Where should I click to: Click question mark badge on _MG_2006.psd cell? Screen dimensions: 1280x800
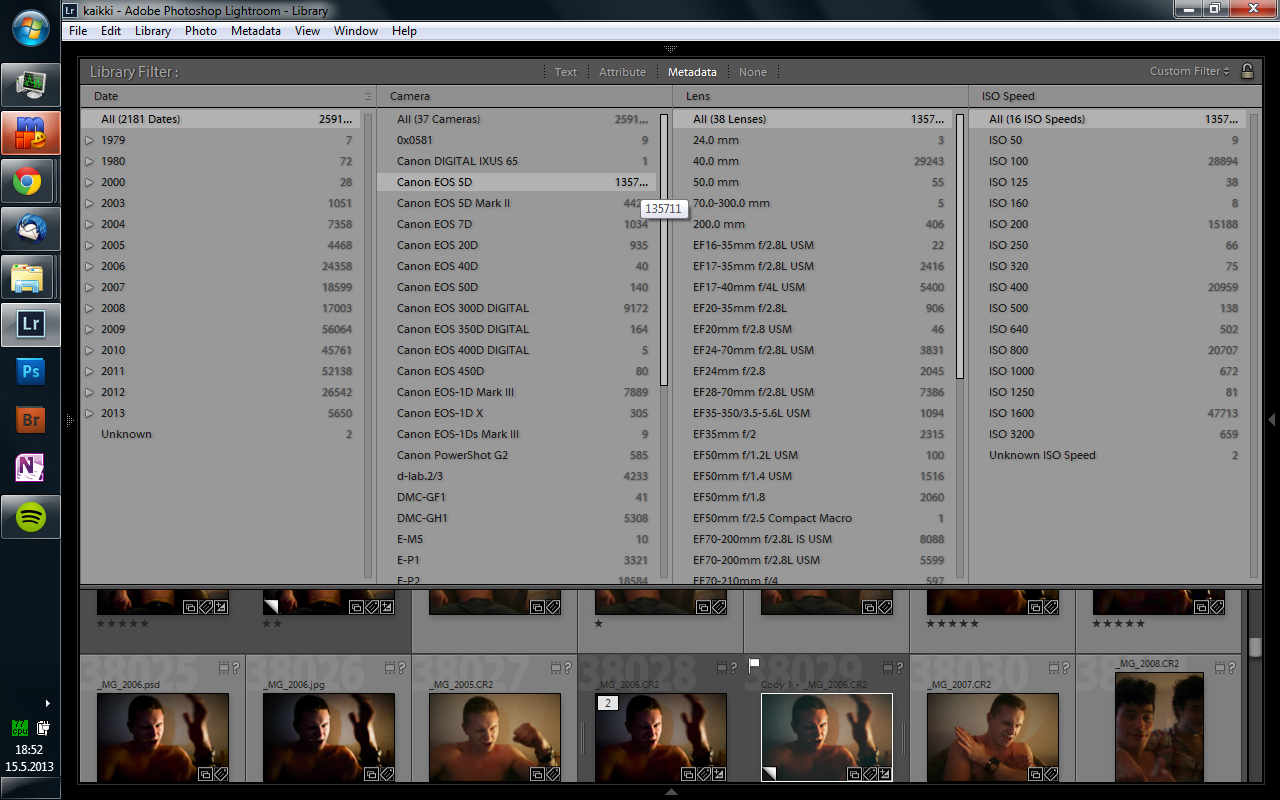point(236,668)
